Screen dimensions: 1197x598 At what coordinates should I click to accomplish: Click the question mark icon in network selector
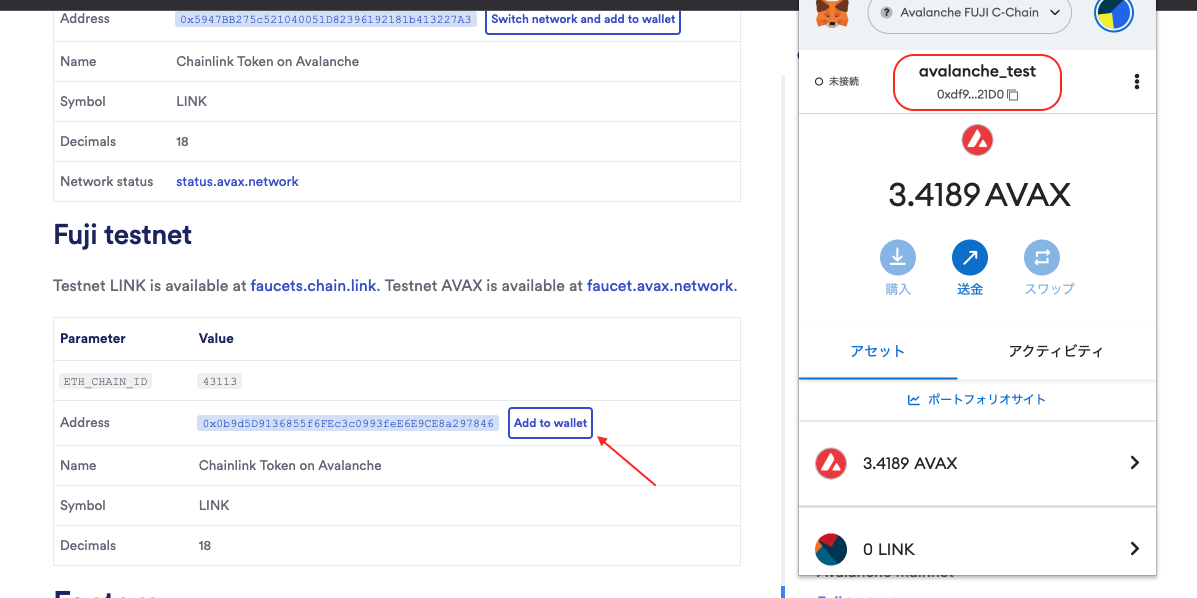[886, 12]
